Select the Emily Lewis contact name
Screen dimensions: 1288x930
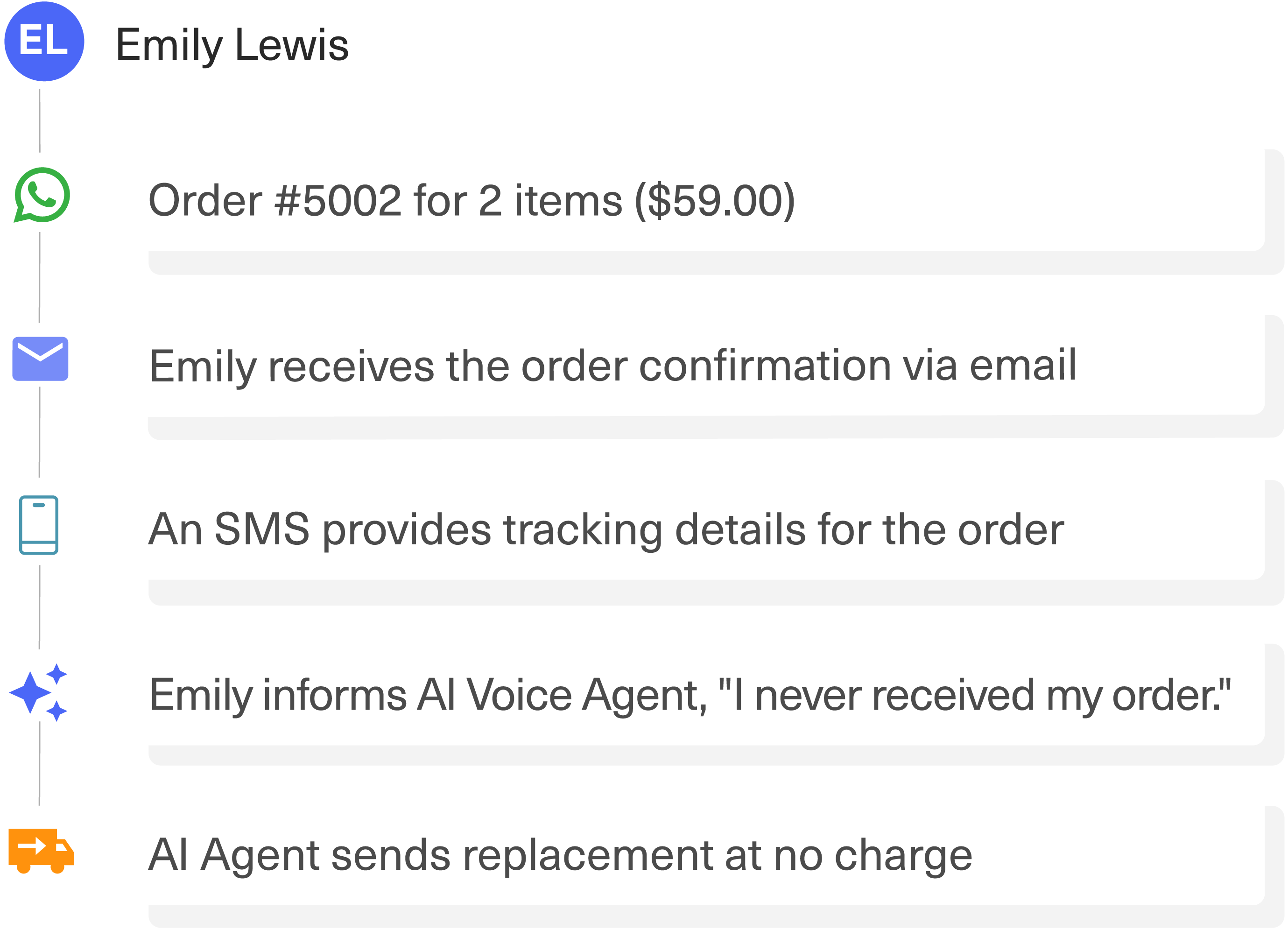pyautogui.click(x=232, y=45)
